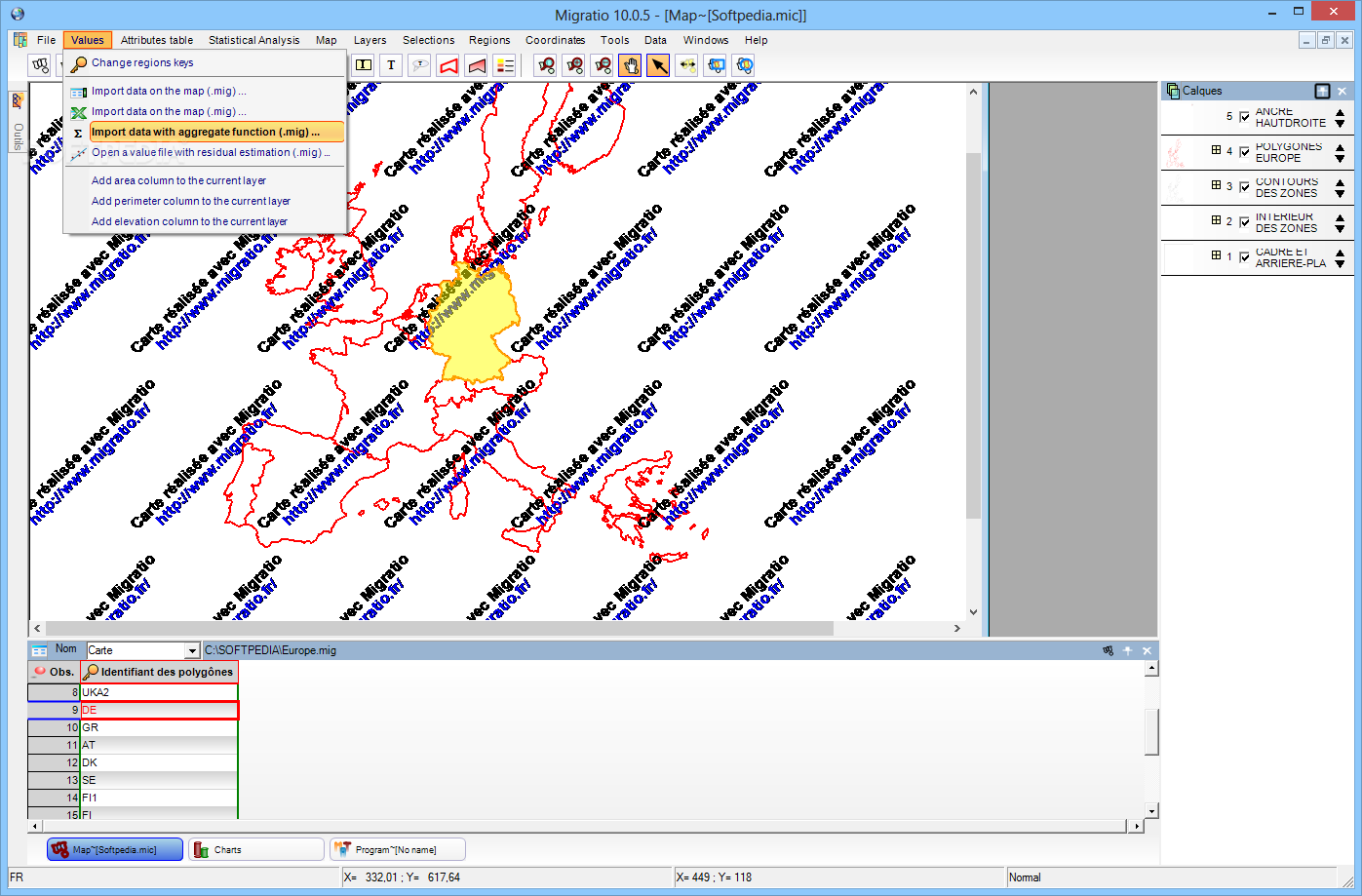
Task: Open the Statistical Analysis menu
Action: point(253,40)
